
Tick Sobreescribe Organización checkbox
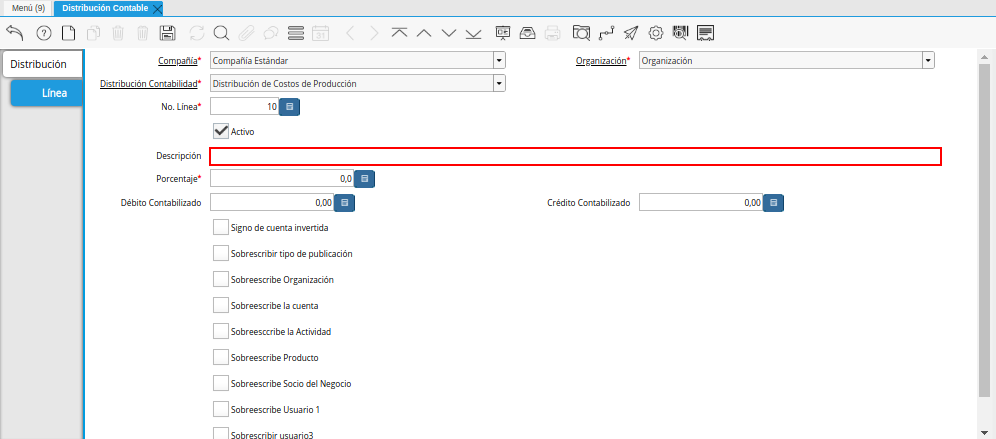(x=220, y=279)
